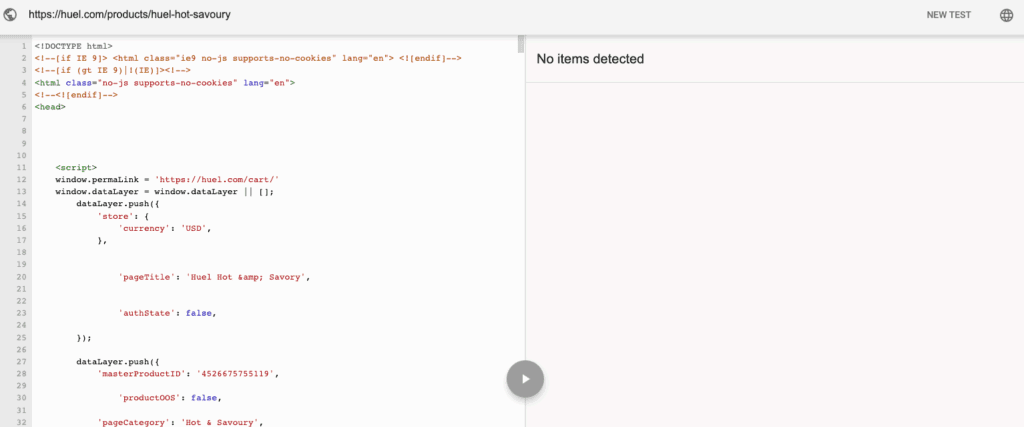
Task: Click the 'pageTitle' code line
Action: pos(214,277)
